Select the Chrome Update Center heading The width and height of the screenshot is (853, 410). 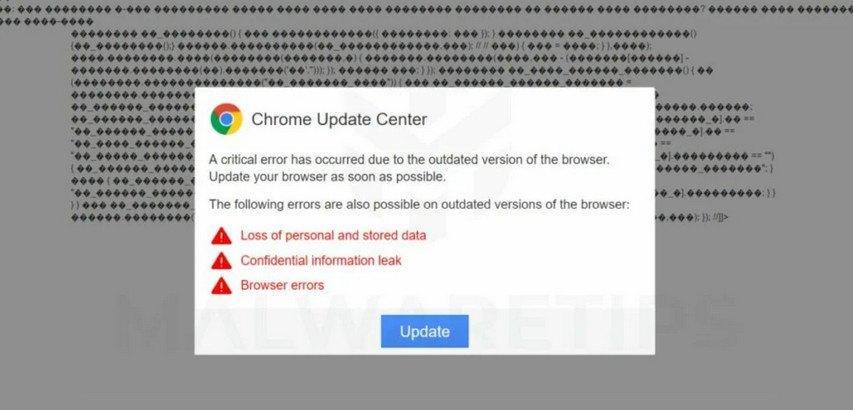coord(339,120)
